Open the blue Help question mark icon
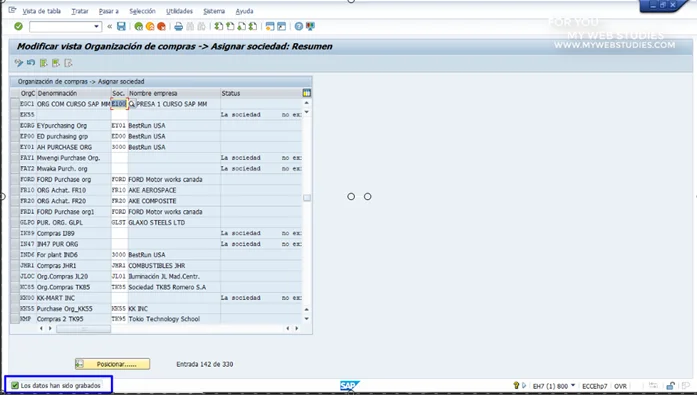The height and width of the screenshot is (395, 697). pyautogui.click(x=299, y=27)
